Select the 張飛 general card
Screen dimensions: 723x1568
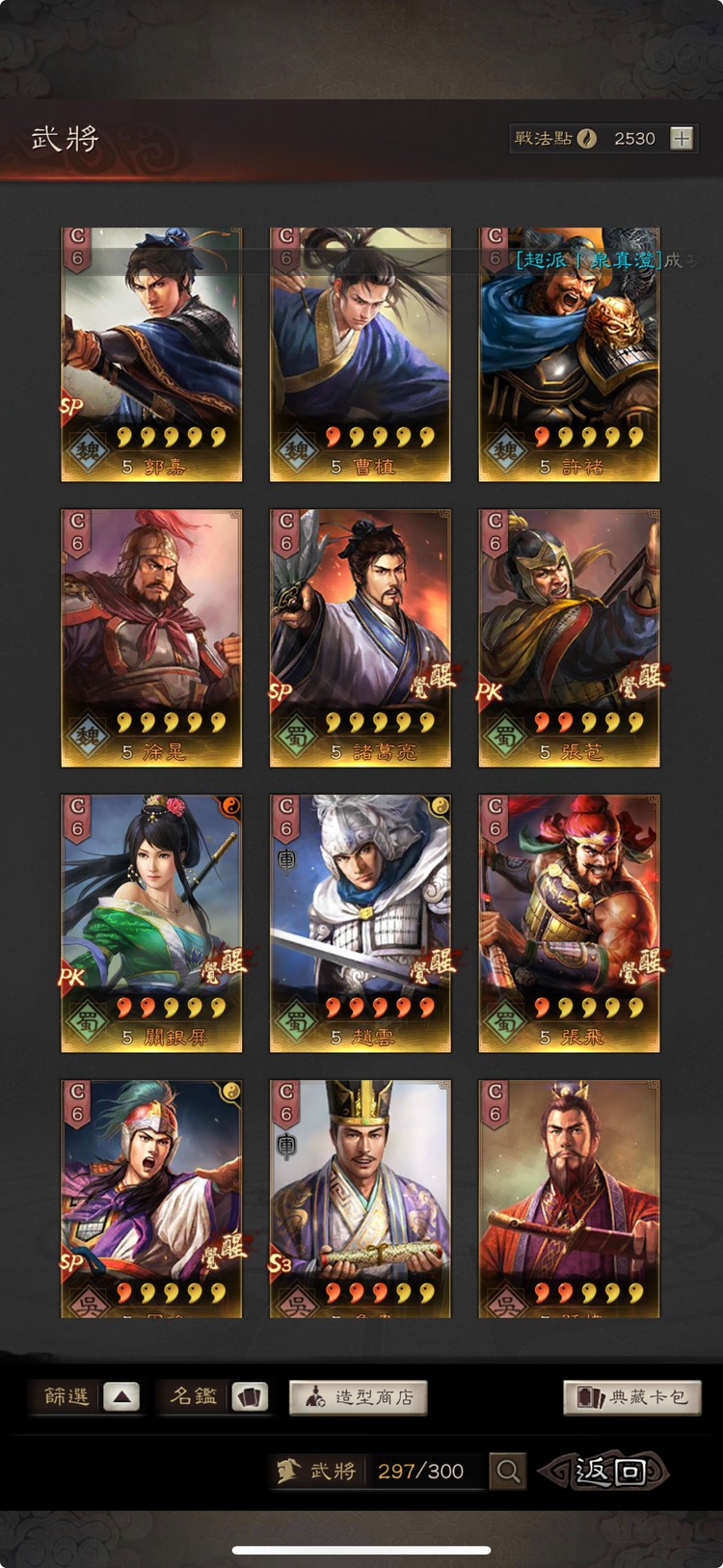coord(569,923)
